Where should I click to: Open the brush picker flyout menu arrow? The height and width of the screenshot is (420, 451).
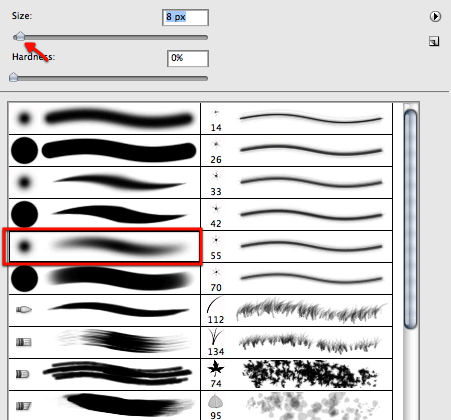(435, 16)
